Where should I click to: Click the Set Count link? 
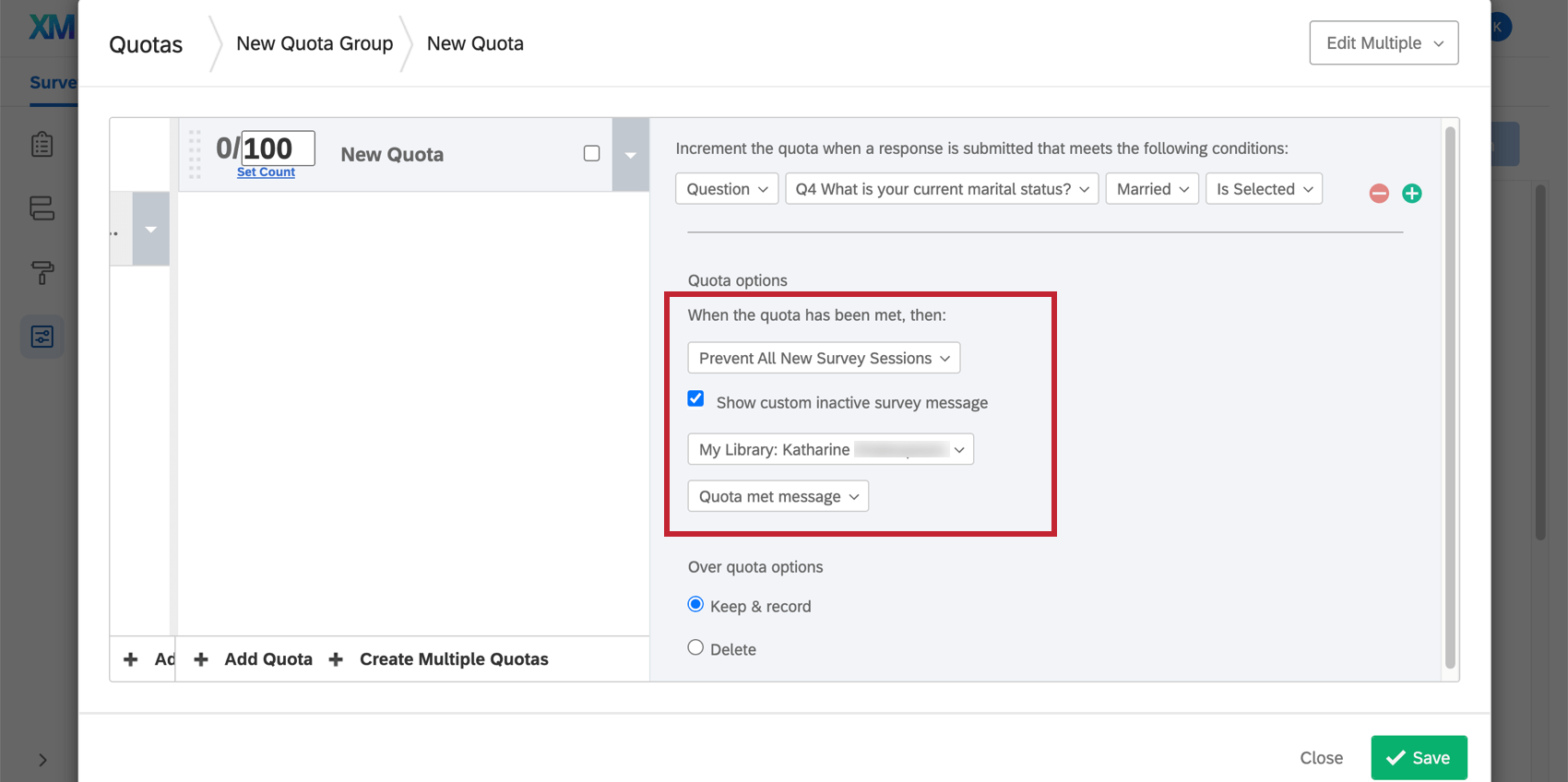coord(266,172)
